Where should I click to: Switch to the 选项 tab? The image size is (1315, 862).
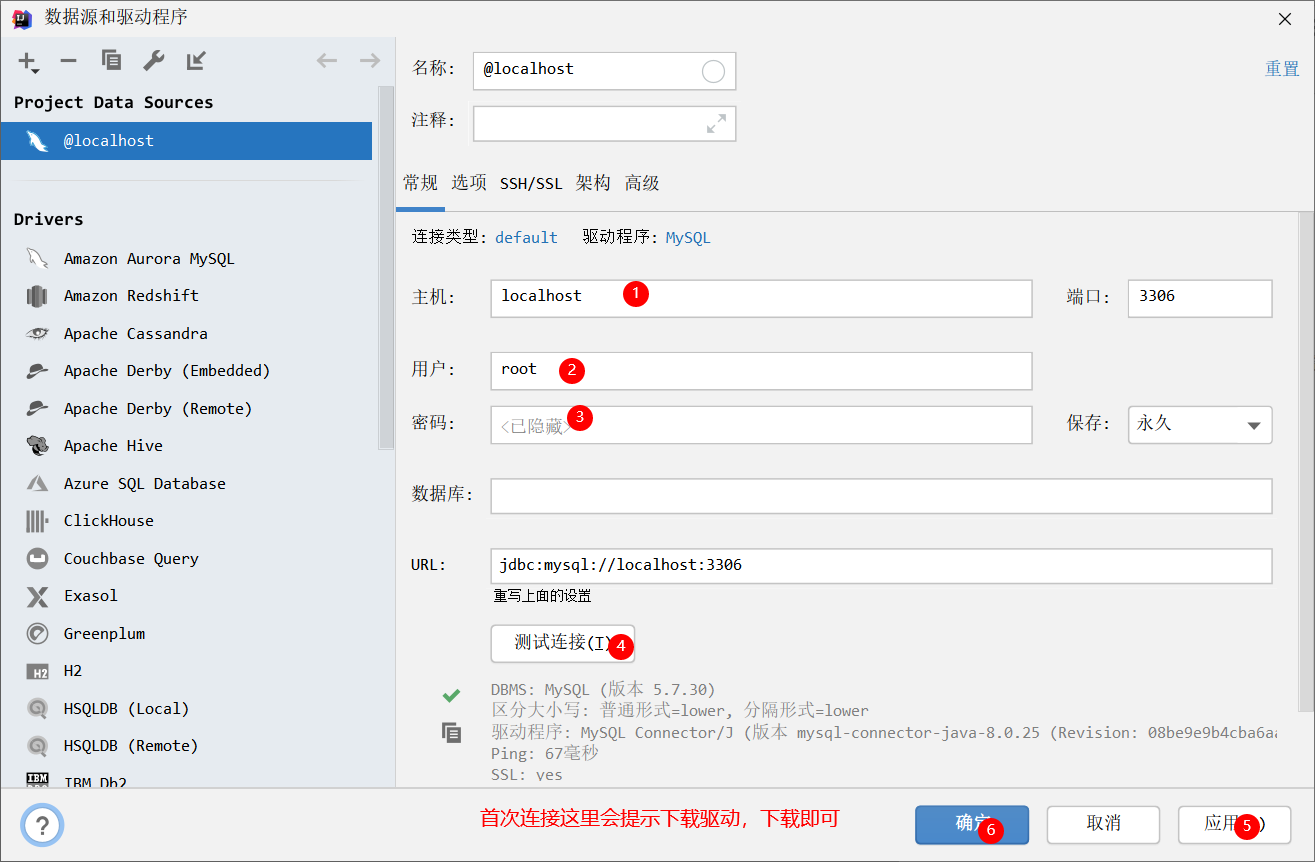pos(469,183)
